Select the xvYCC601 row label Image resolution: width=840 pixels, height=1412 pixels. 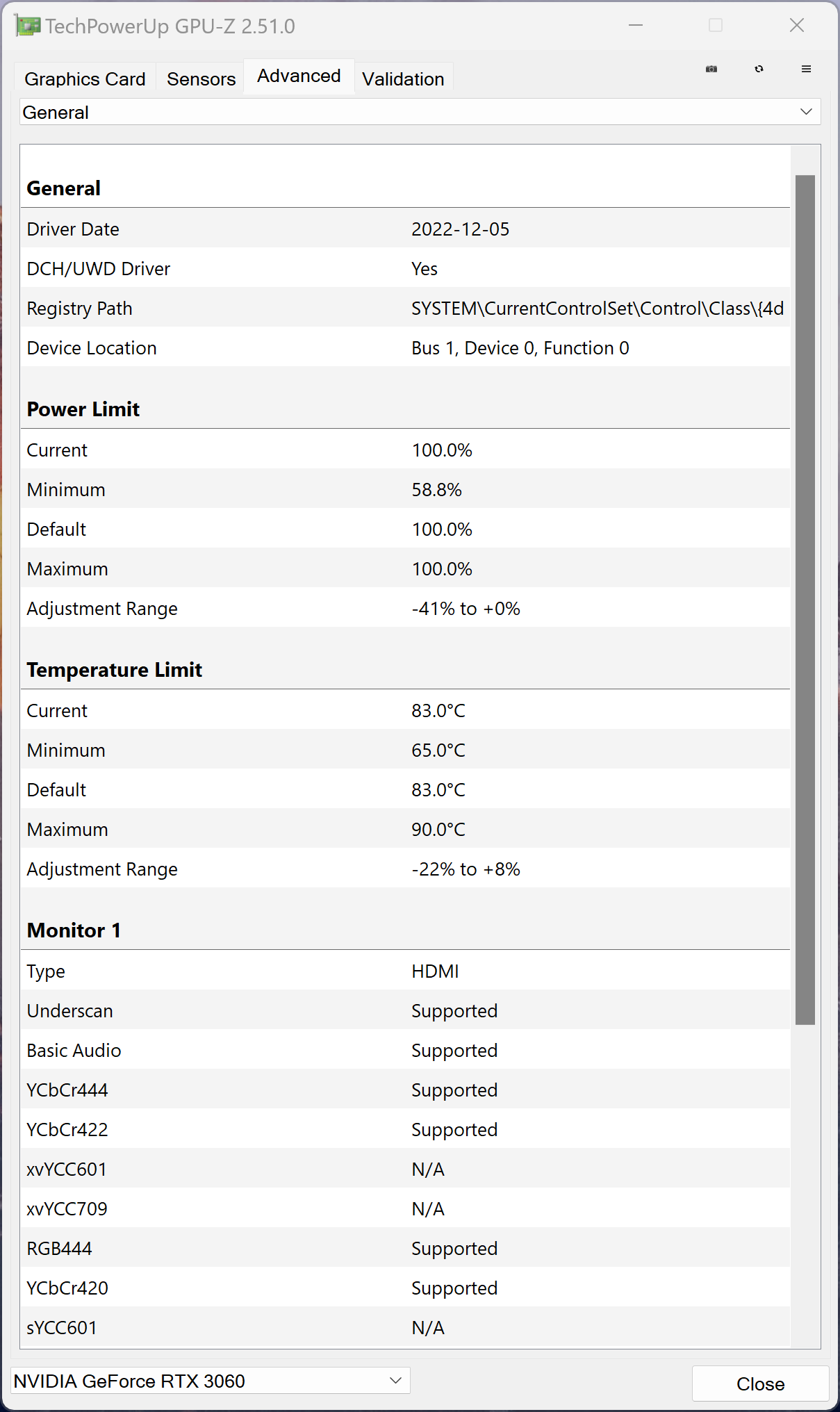click(67, 1169)
